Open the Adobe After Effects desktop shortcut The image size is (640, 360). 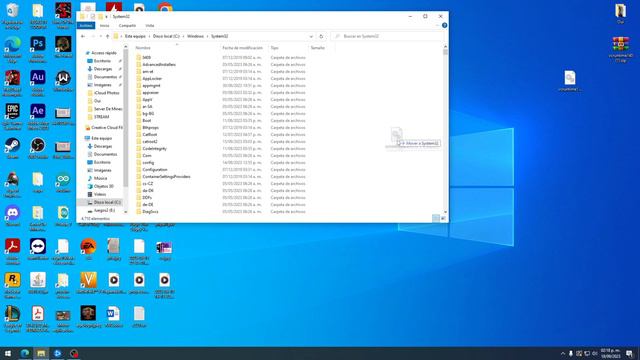tap(38, 111)
